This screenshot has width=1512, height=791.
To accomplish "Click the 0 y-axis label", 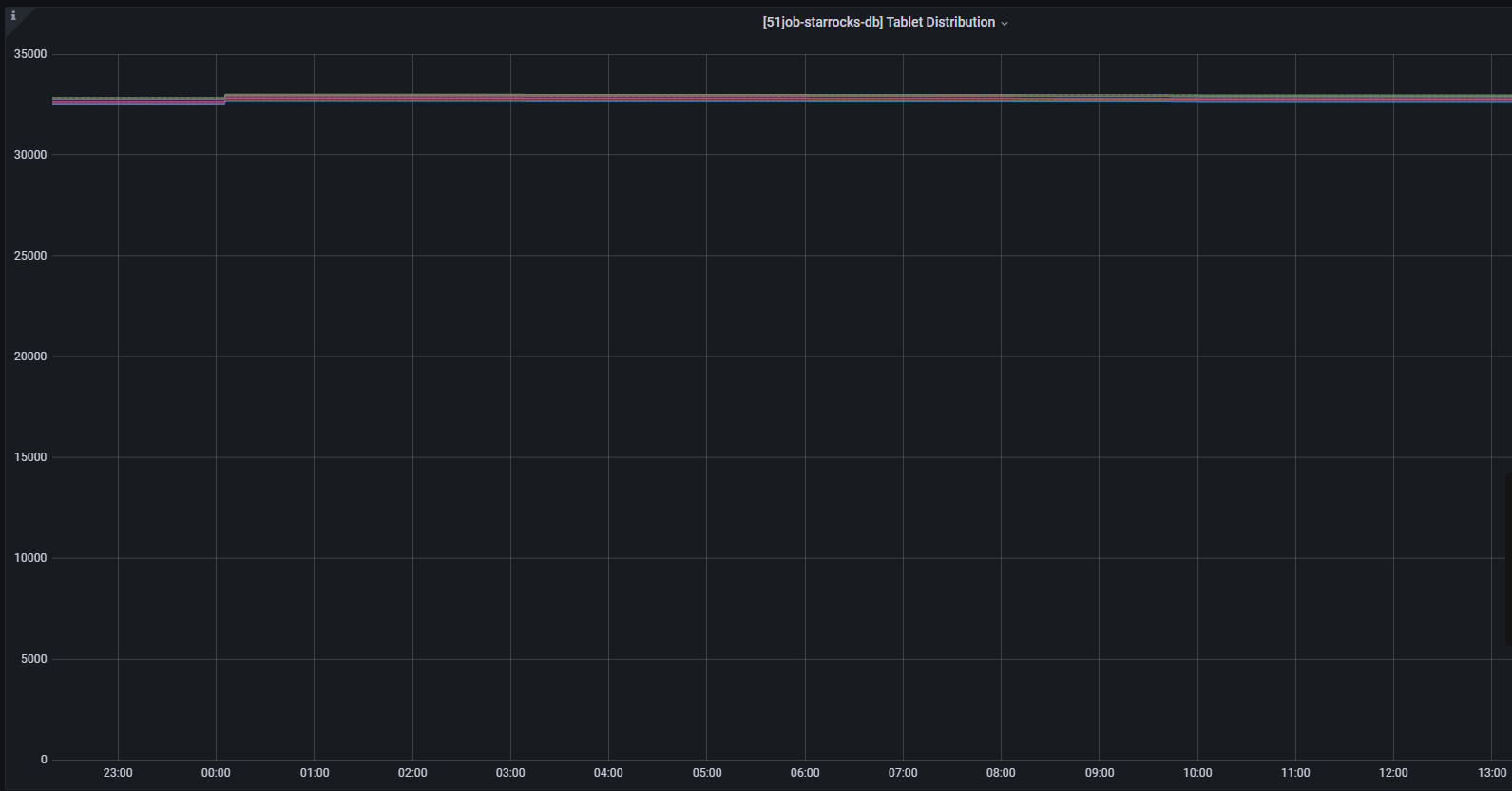I will pyautogui.click(x=44, y=760).
